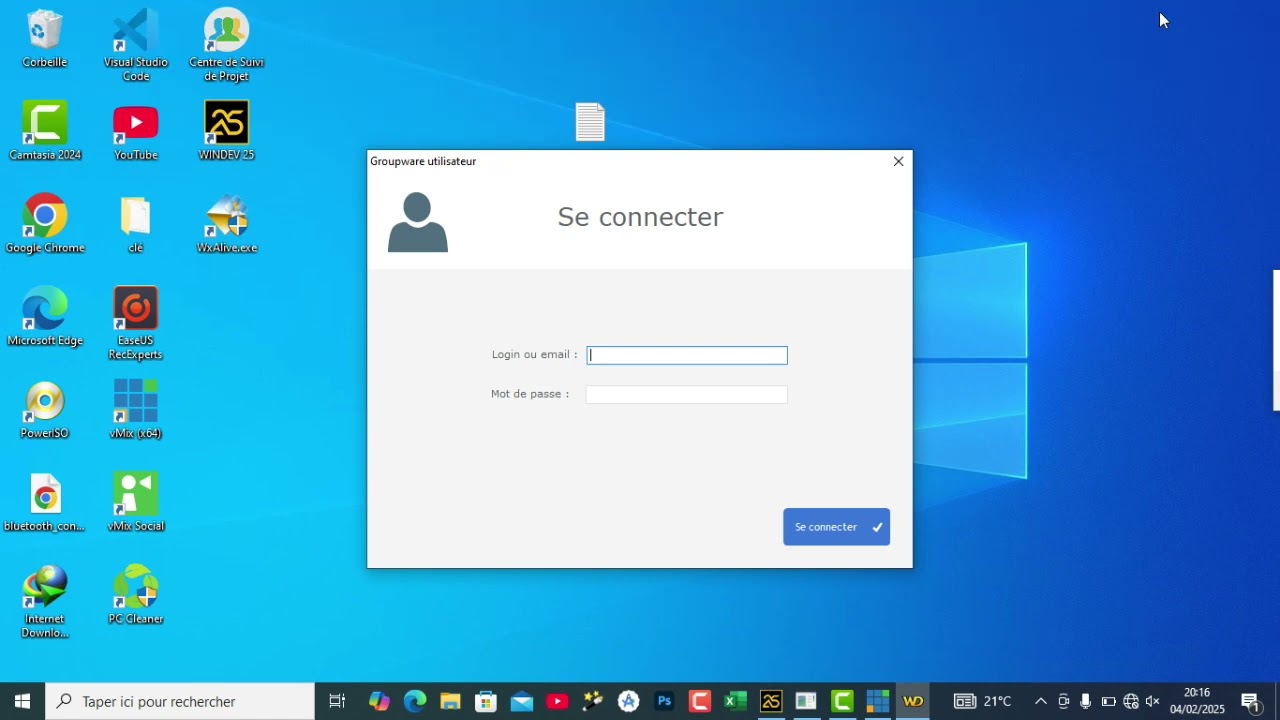This screenshot has height=720, width=1280.
Task: Select the Centre de Suivi de Projet icon
Action: (227, 45)
